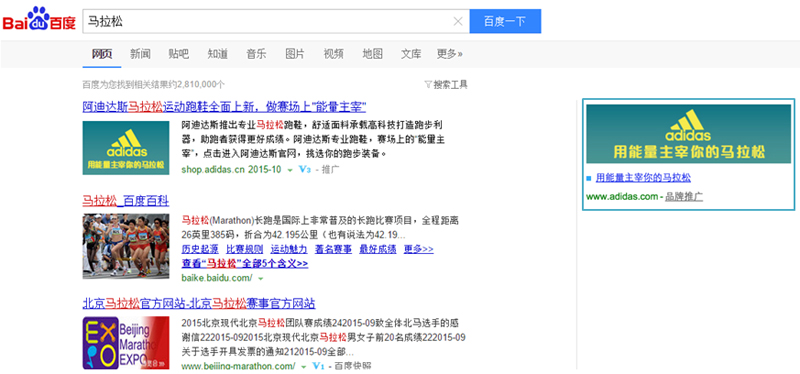Open 百度快照 cached snapshot link
The image size is (800, 374).
[x=353, y=366]
